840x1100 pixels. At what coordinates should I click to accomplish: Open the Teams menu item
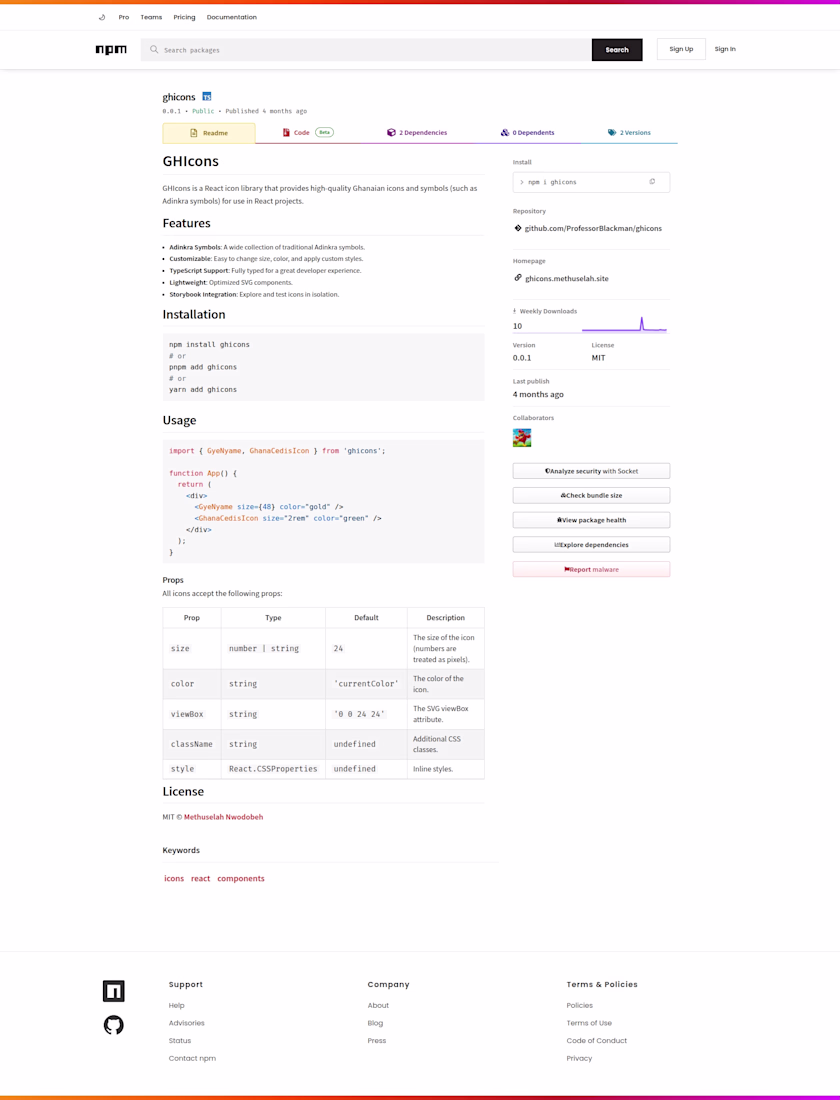click(x=151, y=17)
